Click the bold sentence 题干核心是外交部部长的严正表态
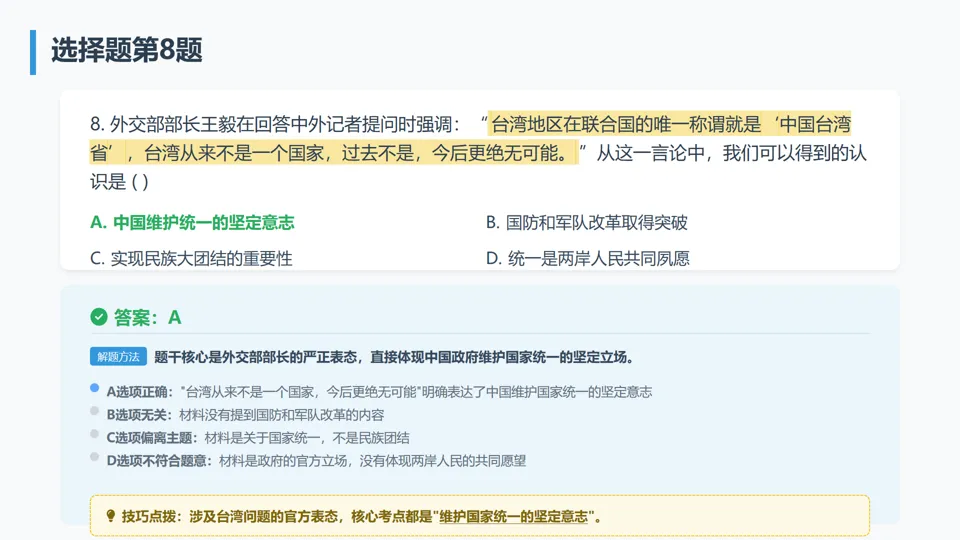The height and width of the screenshot is (540, 960). pyautogui.click(x=255, y=357)
